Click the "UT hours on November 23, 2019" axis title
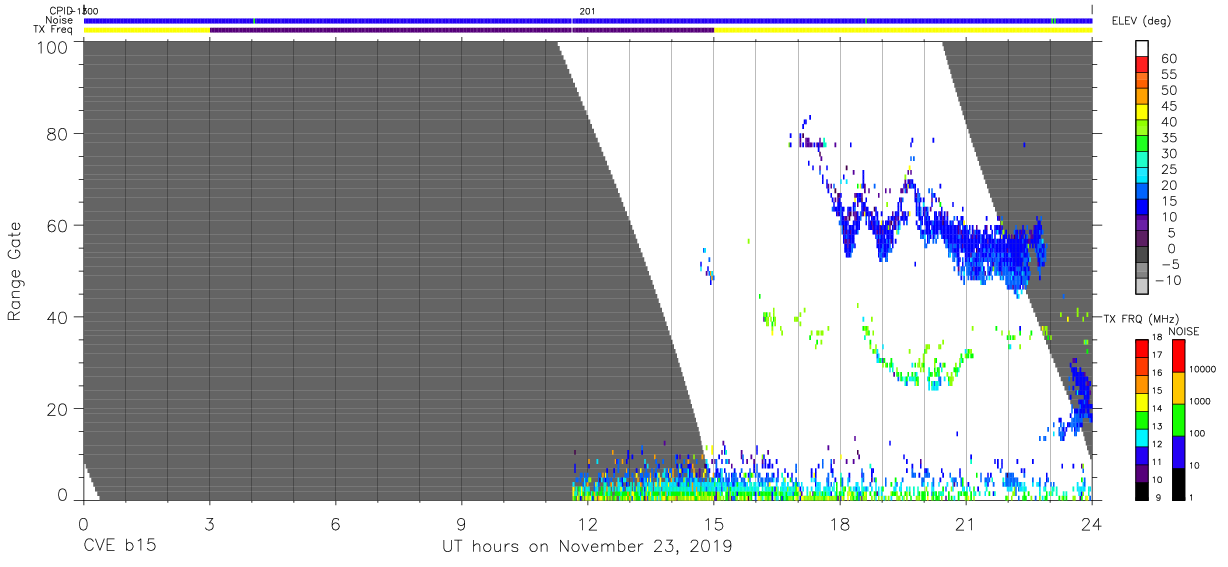1228x567 pixels. [x=588, y=547]
